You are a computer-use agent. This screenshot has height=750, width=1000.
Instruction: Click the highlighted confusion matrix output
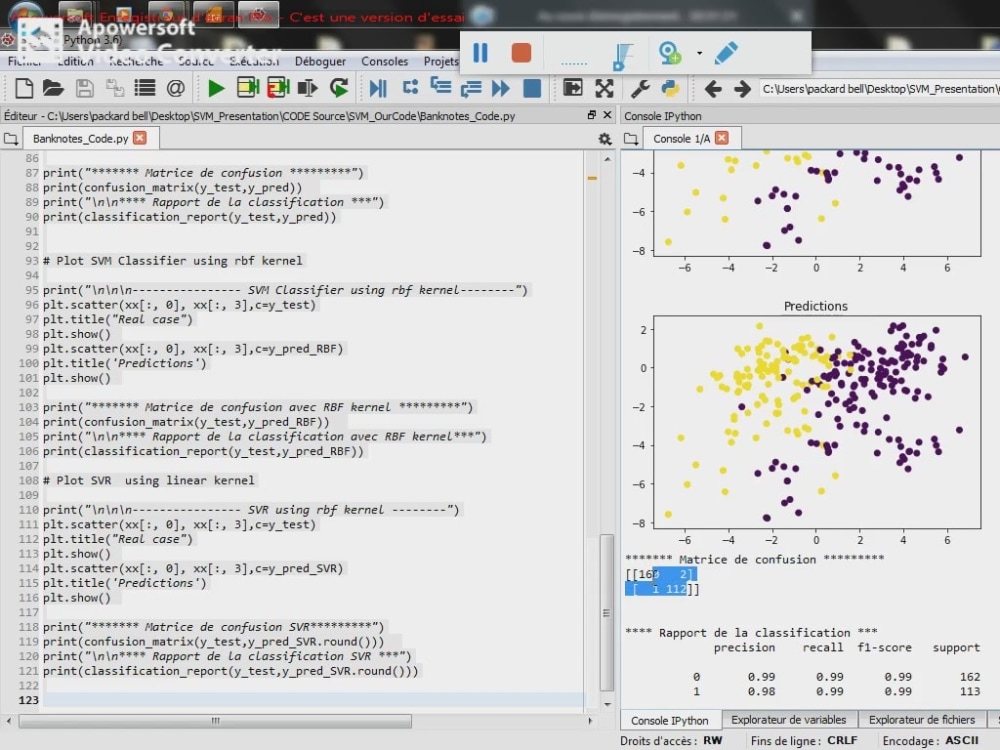[x=662, y=582]
